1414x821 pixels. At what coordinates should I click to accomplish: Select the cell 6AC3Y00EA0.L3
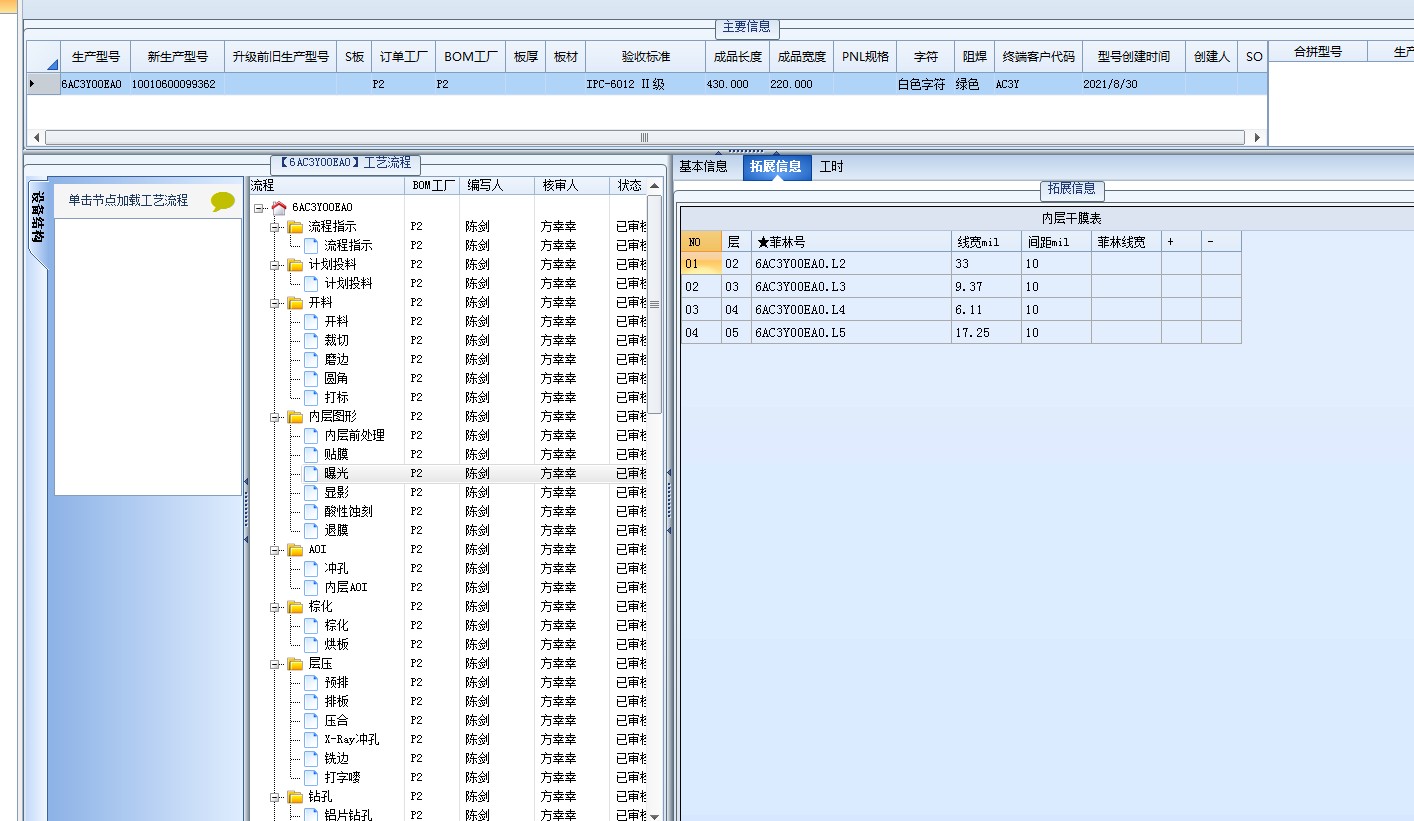851,287
